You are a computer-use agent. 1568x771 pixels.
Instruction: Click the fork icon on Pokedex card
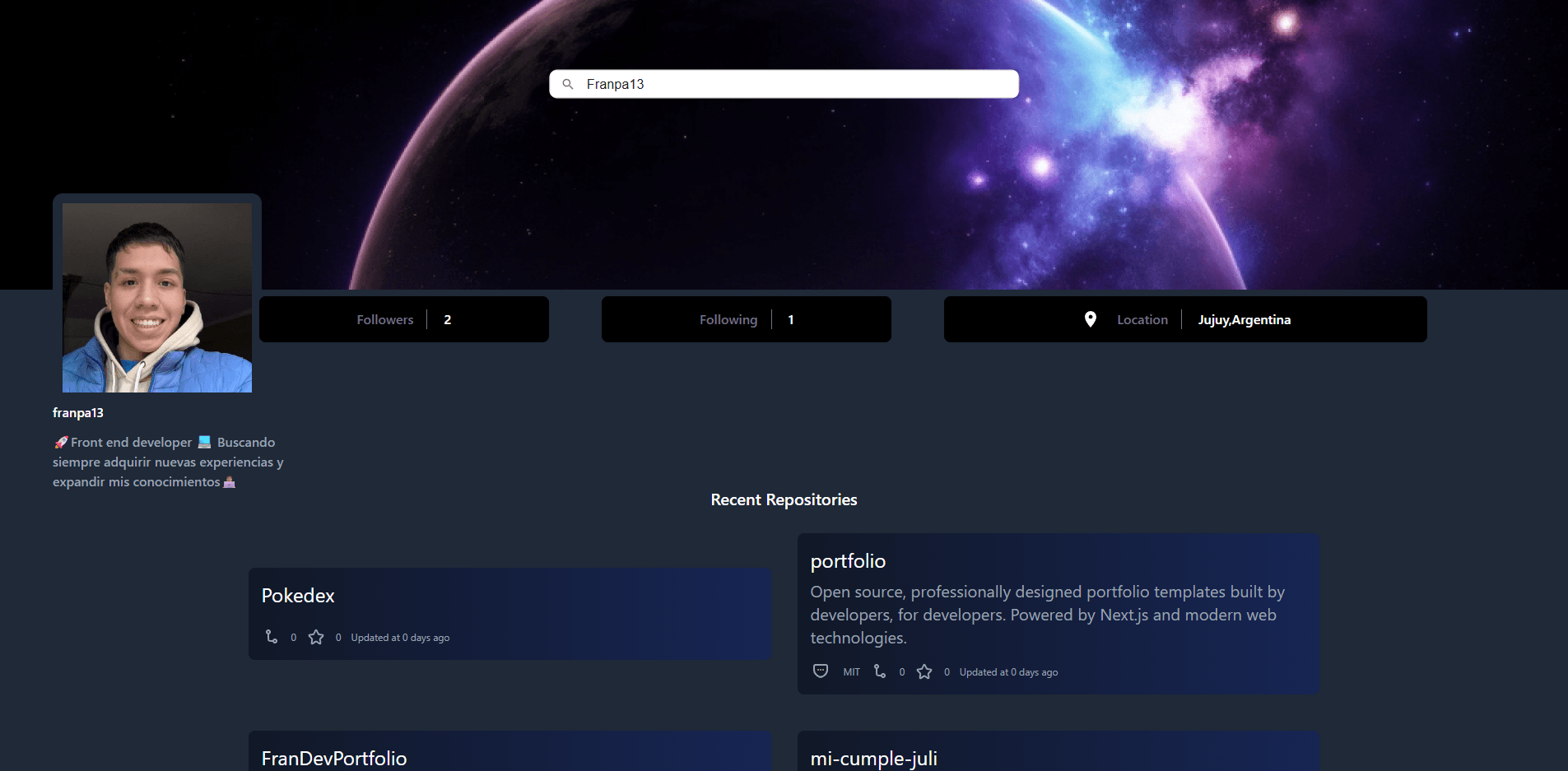[272, 637]
